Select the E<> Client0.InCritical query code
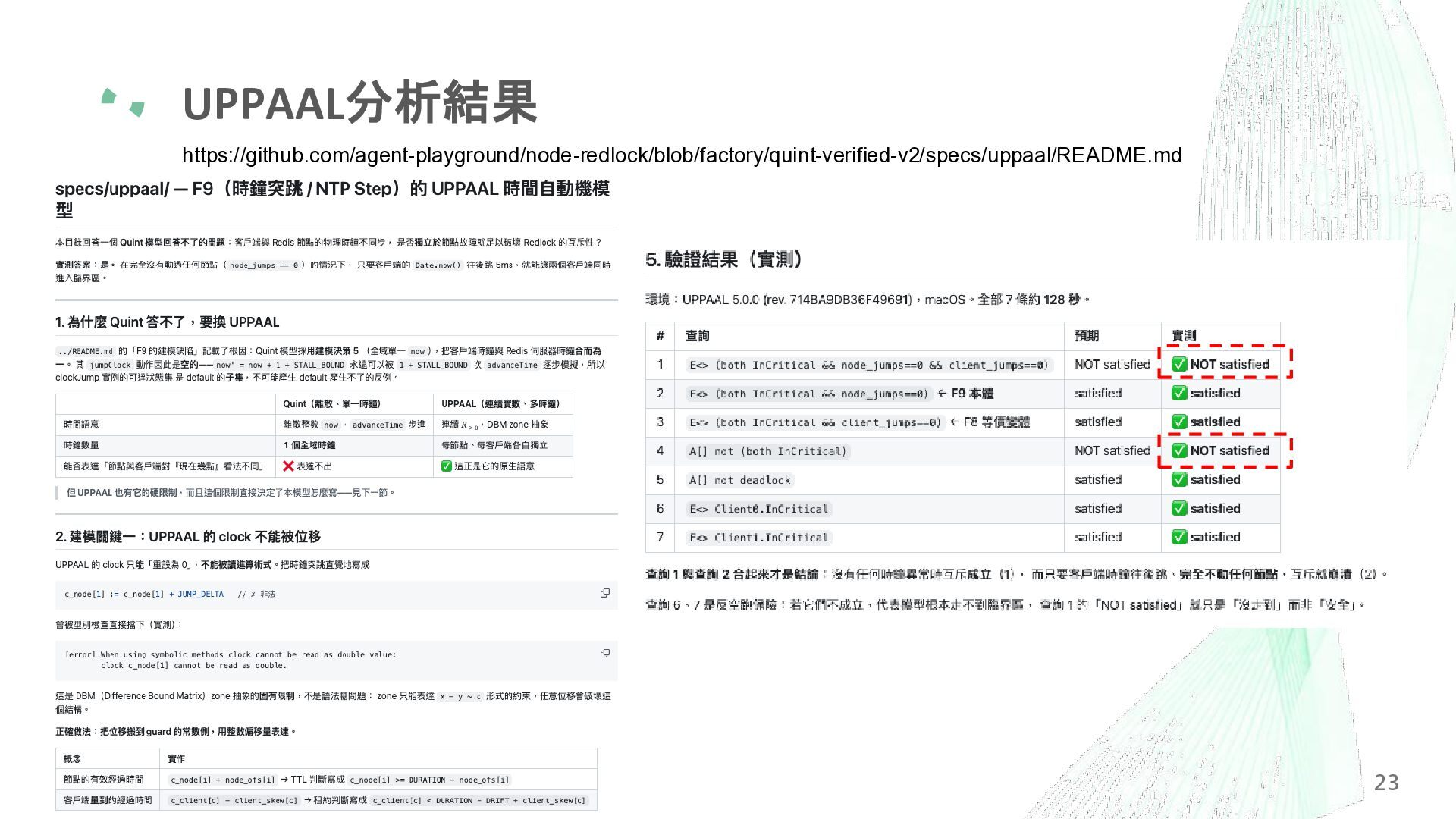 (758, 509)
